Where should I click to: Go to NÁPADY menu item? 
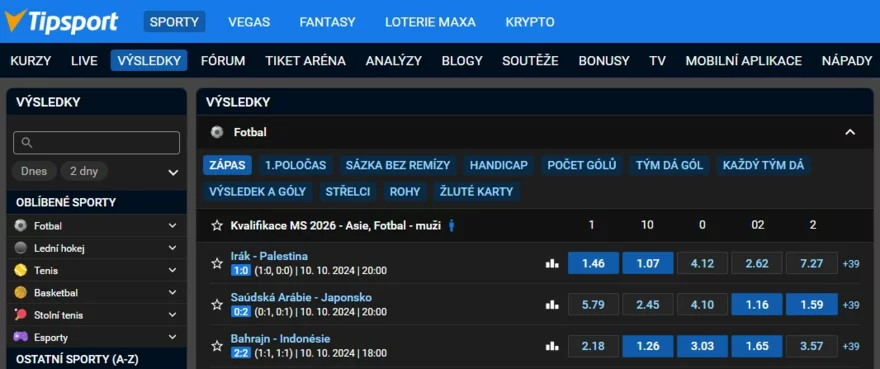[847, 61]
